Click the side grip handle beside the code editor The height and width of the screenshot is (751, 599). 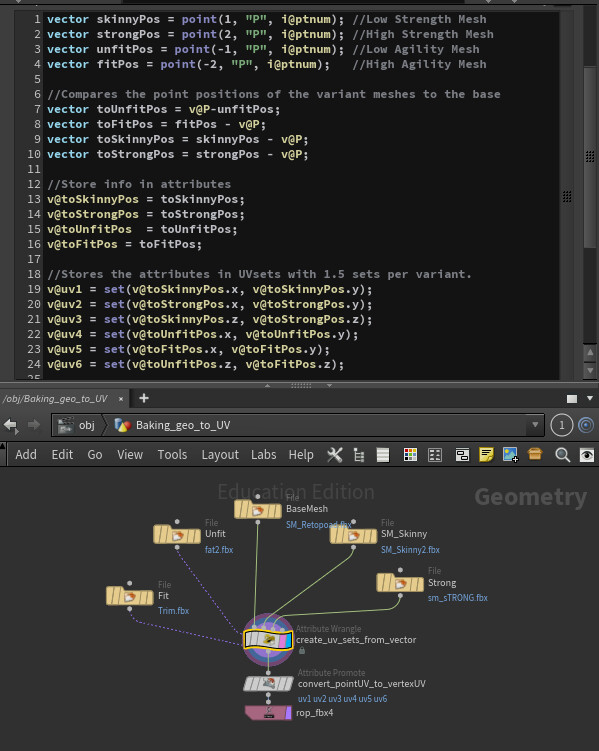[x=567, y=196]
